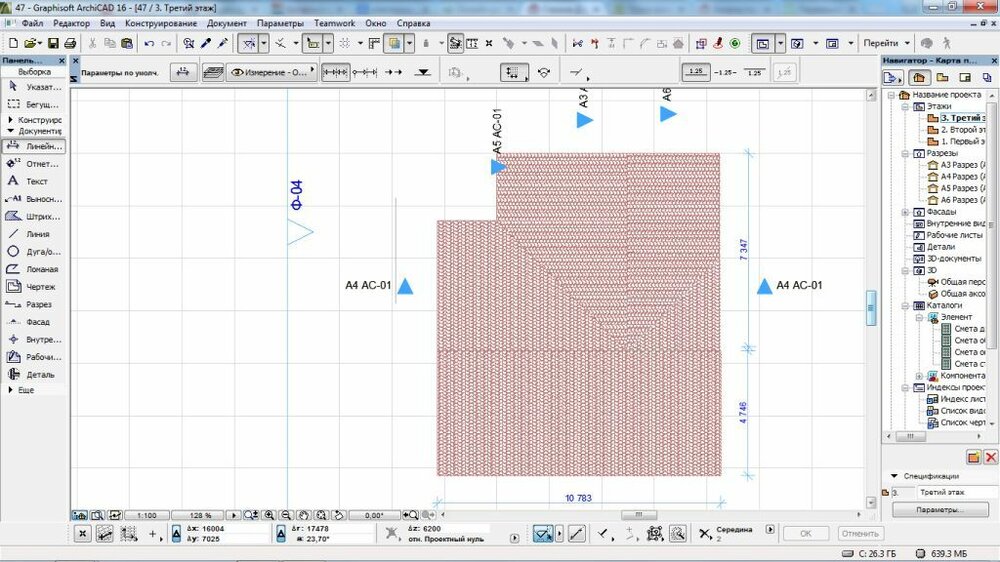Image resolution: width=1000 pixels, height=562 pixels.
Task: Select the Линия drawing tool
Action: point(35,234)
